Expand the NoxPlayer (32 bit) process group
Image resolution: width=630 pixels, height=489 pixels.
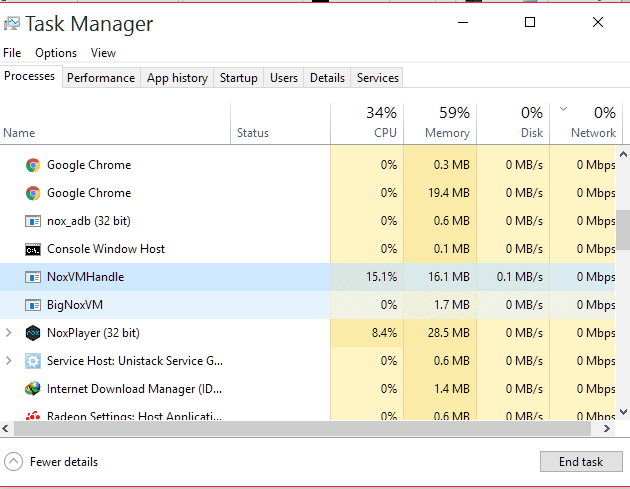coord(8,333)
